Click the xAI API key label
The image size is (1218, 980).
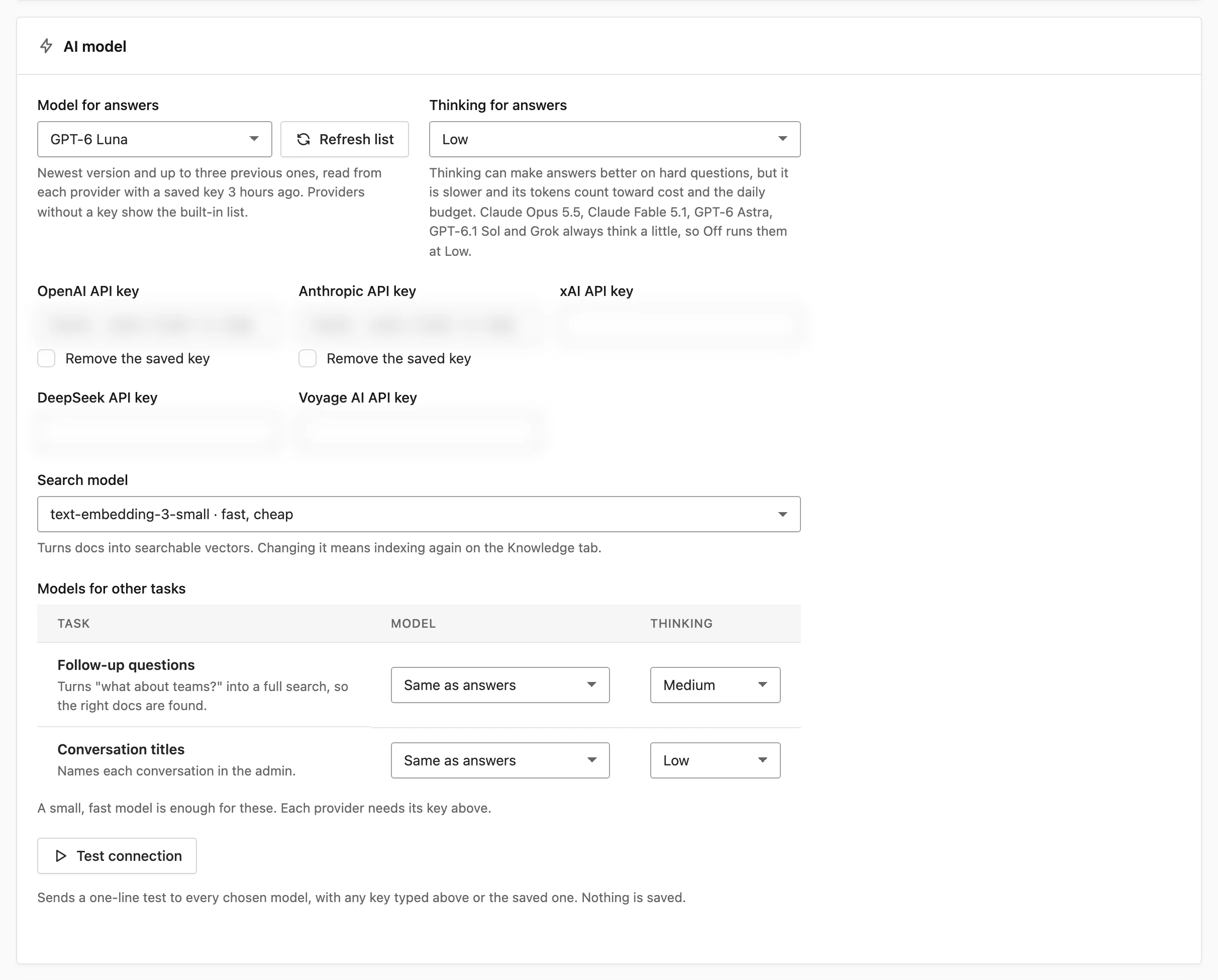(x=596, y=291)
